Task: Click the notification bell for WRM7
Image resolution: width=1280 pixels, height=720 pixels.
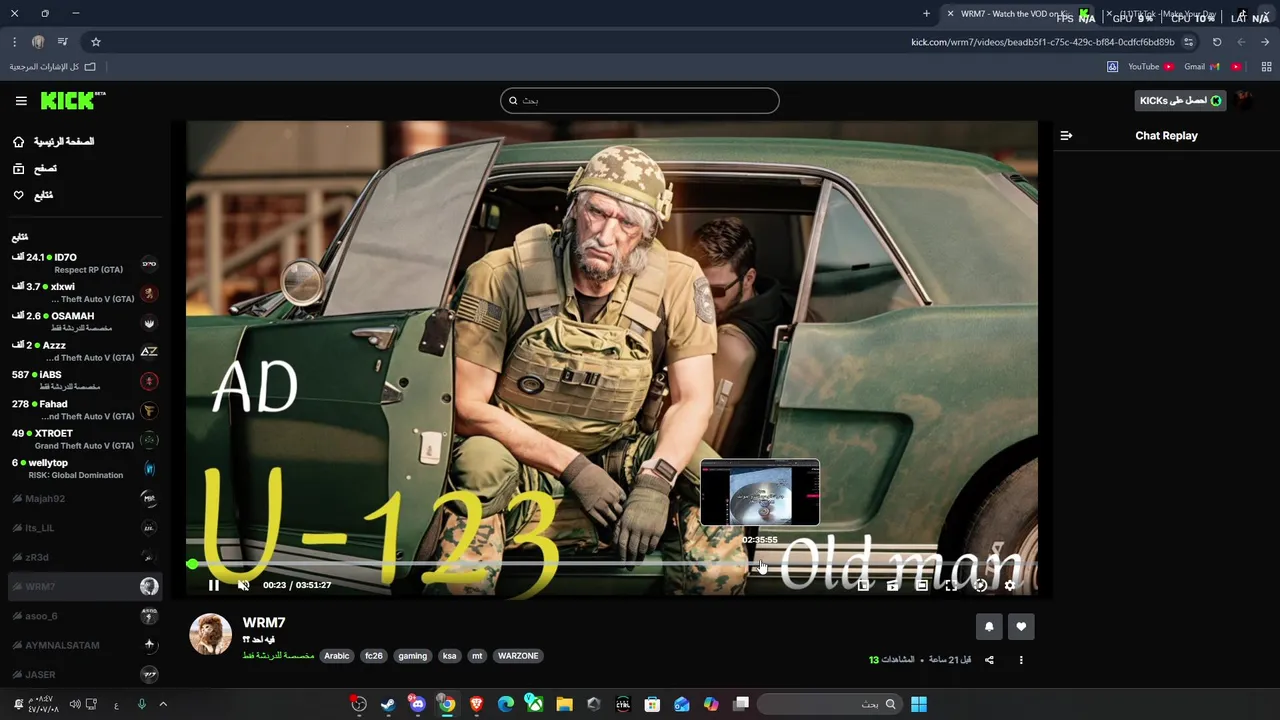Action: click(x=989, y=627)
